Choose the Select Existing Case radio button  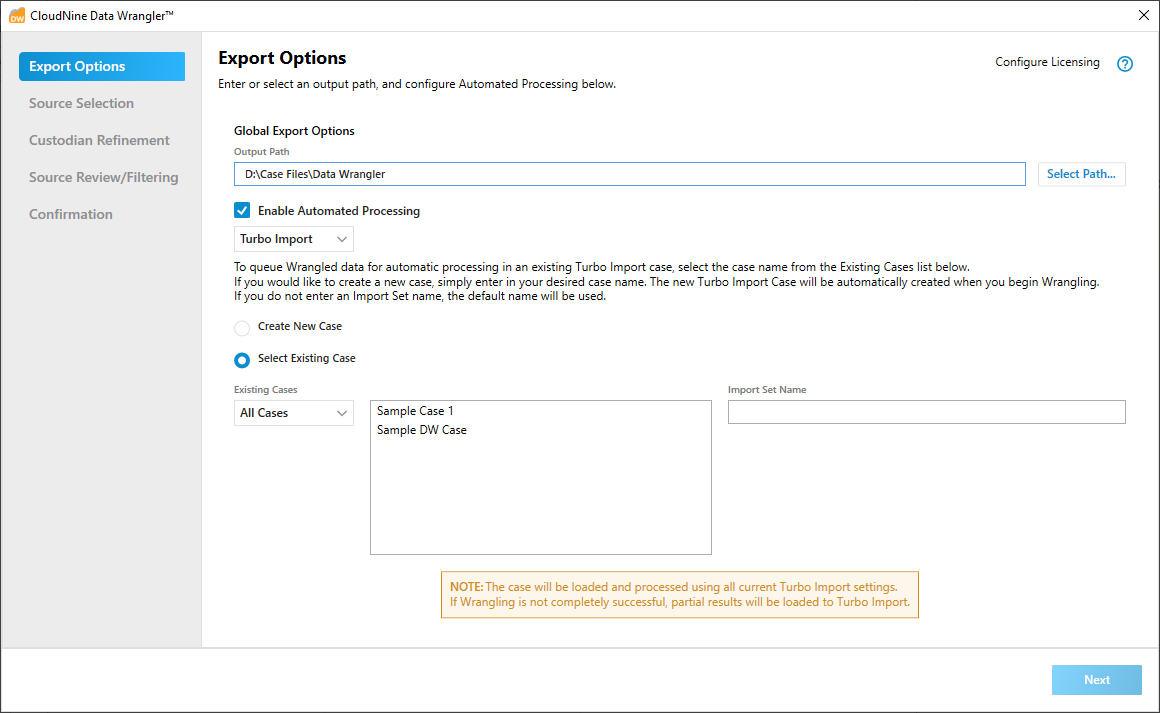[242, 360]
